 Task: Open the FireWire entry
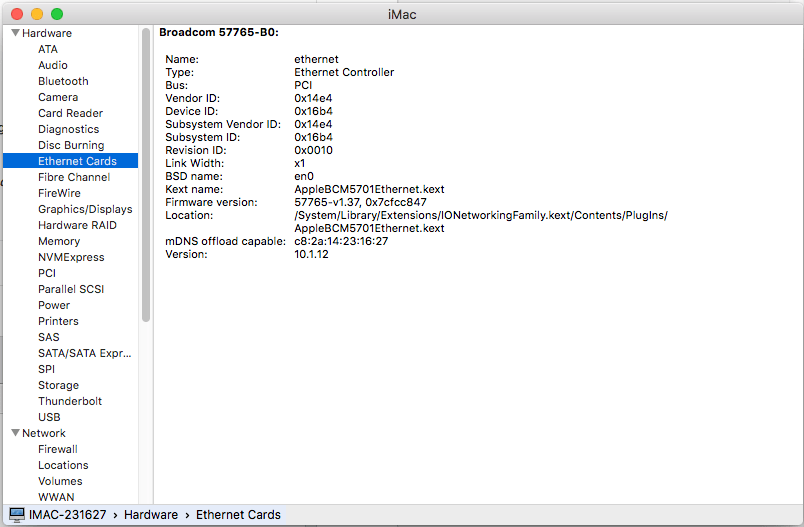59,193
